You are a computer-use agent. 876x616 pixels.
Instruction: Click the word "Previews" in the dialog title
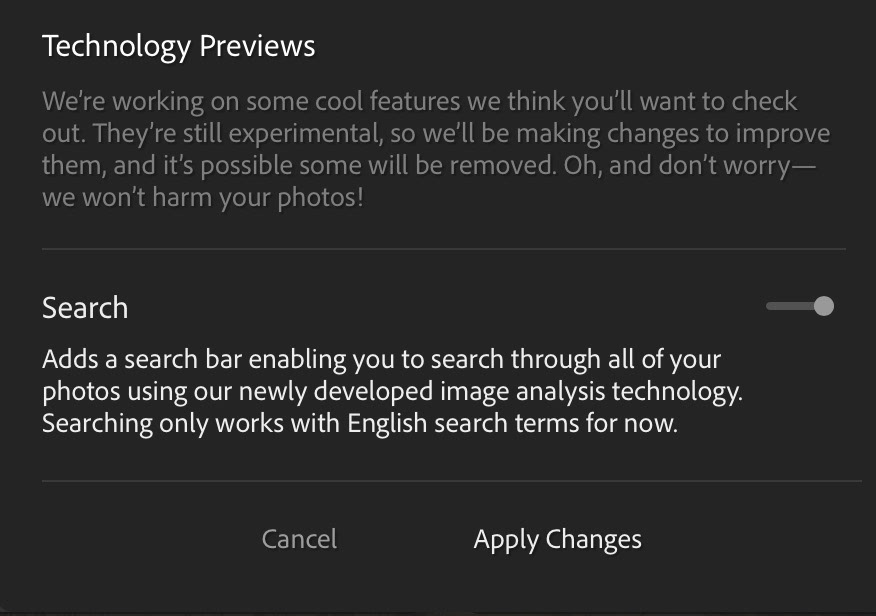[258, 46]
